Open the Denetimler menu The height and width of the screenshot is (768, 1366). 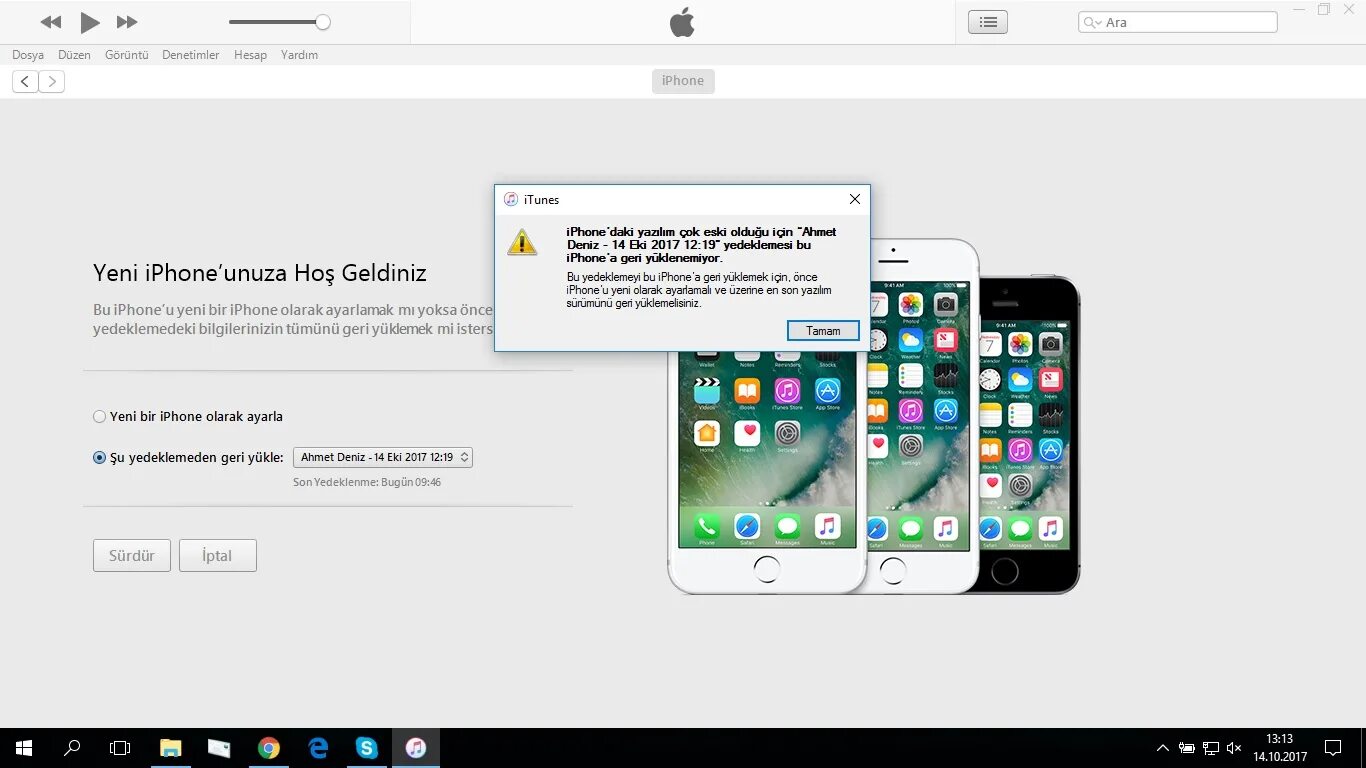point(191,55)
